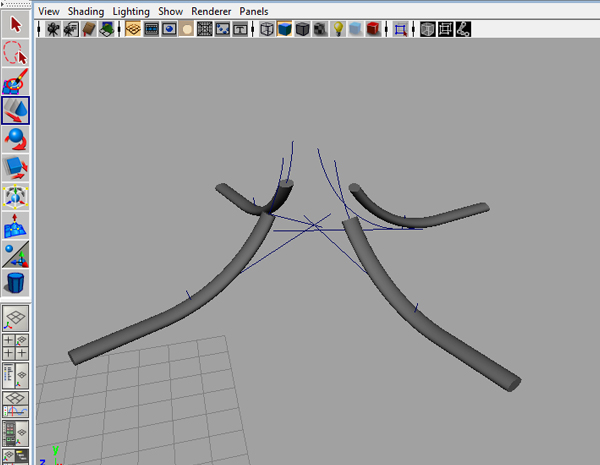Activate the Lasso selection tool
Viewport: 600px width, 465px height.
coord(16,52)
